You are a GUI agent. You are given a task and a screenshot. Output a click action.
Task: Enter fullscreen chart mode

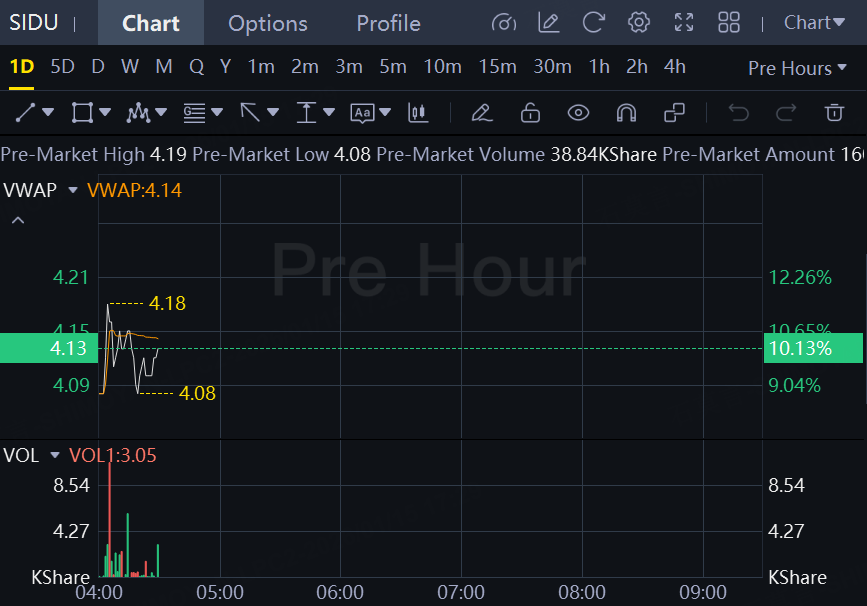point(684,23)
